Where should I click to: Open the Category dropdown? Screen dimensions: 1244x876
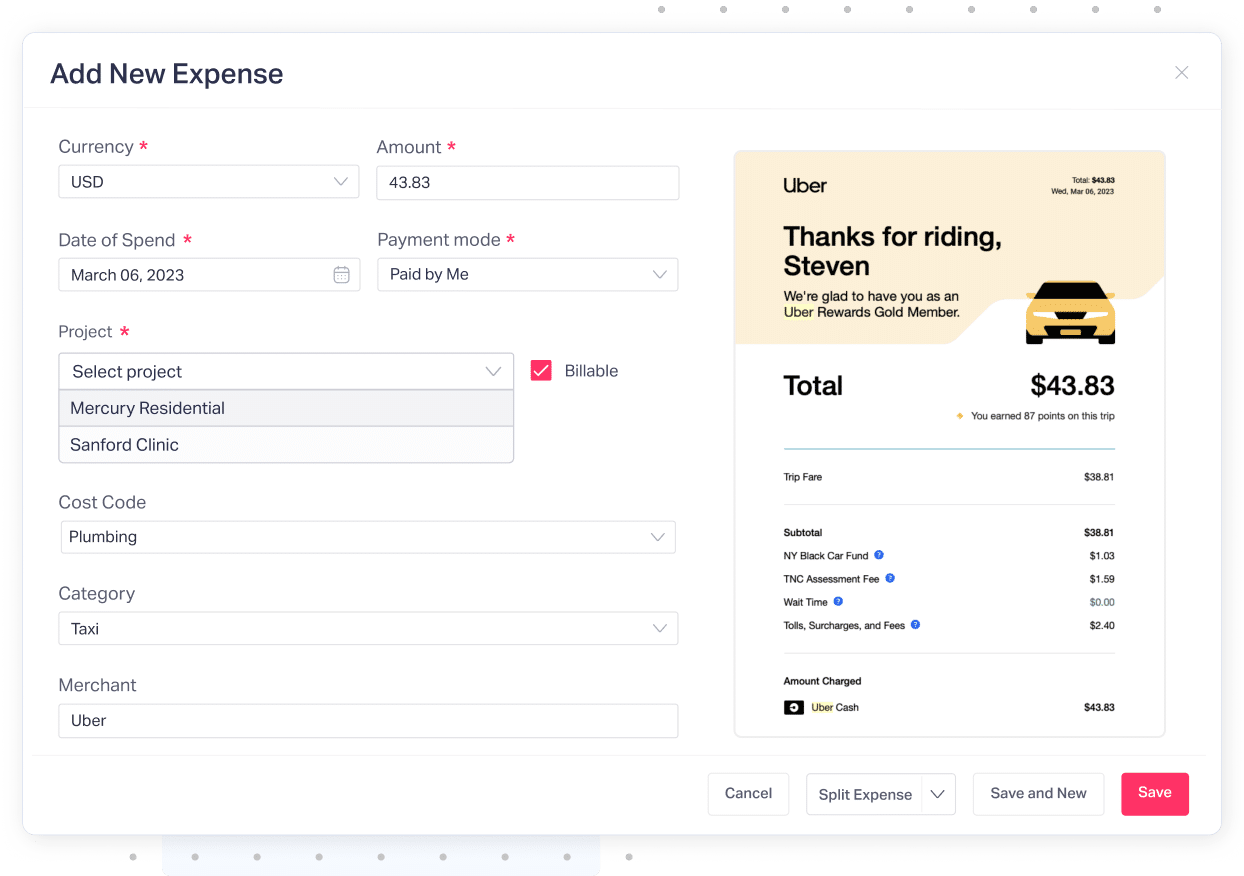pyautogui.click(x=659, y=628)
